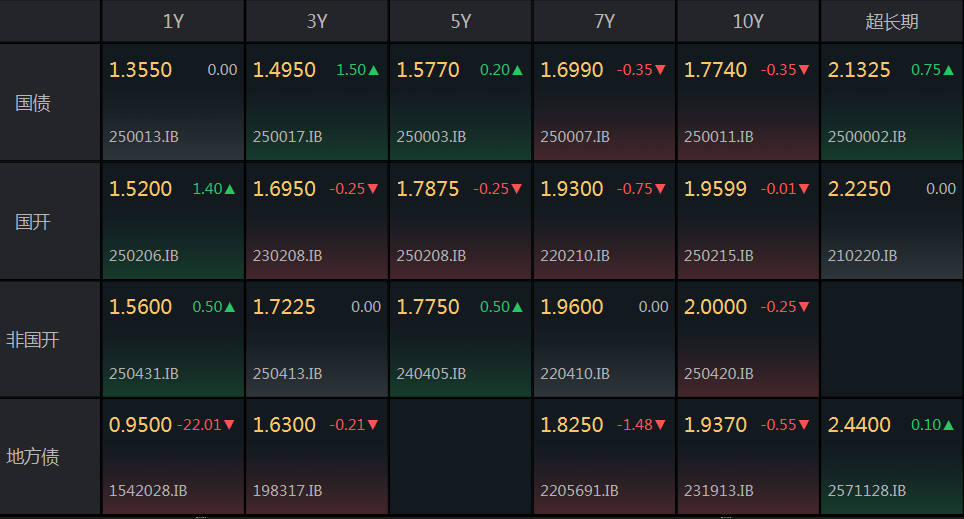Select the 超长期 column header

click(891, 21)
